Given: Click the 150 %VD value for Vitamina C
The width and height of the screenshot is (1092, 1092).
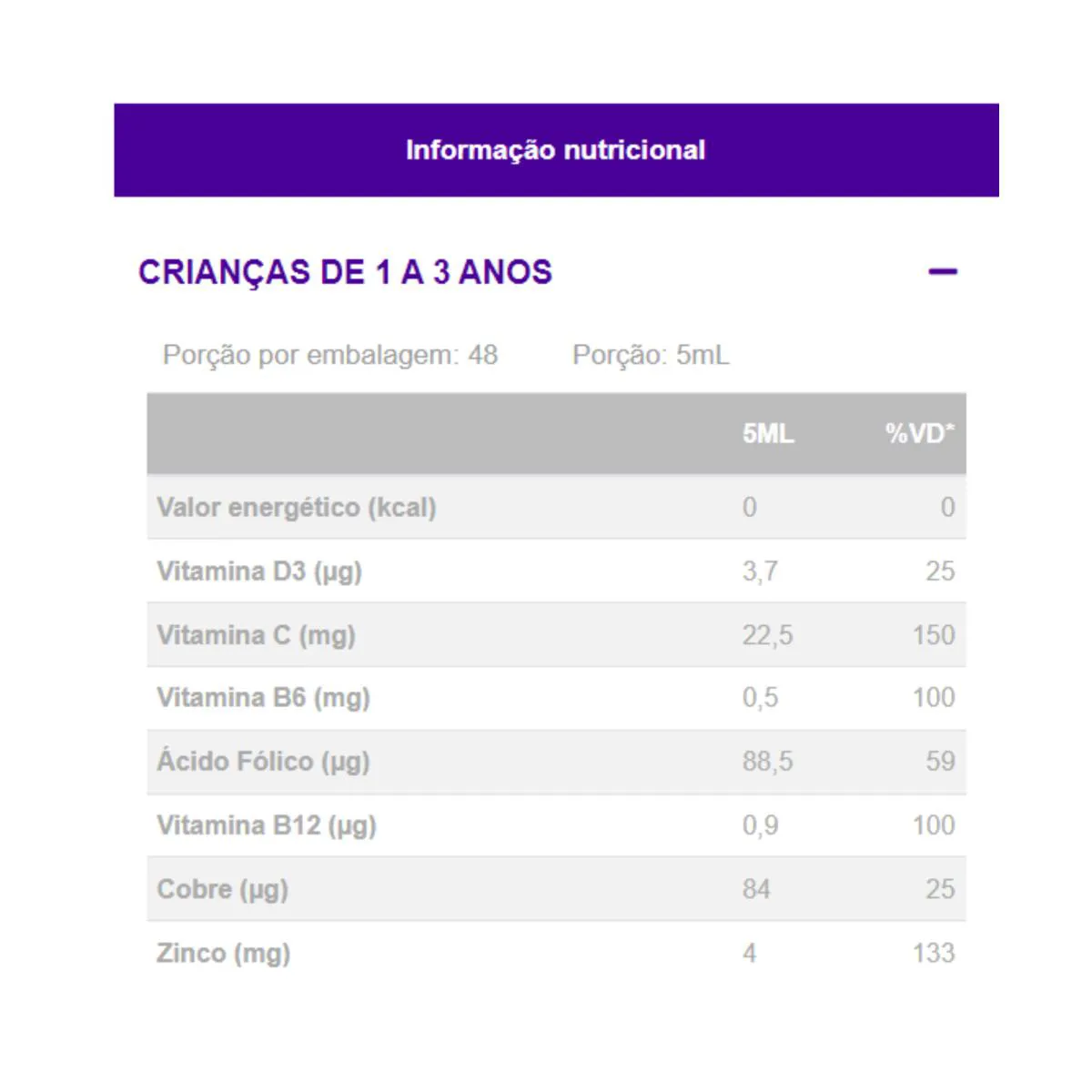Looking at the screenshot, I should click(x=934, y=635).
